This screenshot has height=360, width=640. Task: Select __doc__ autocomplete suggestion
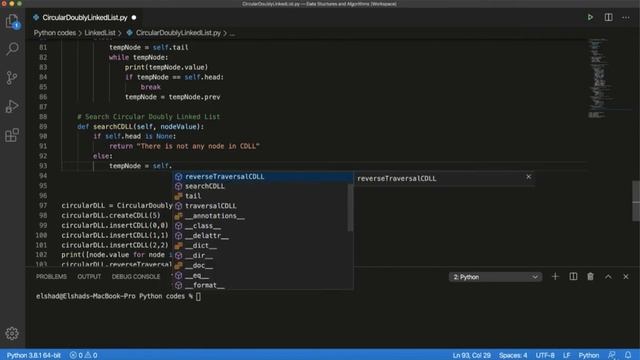click(260, 265)
